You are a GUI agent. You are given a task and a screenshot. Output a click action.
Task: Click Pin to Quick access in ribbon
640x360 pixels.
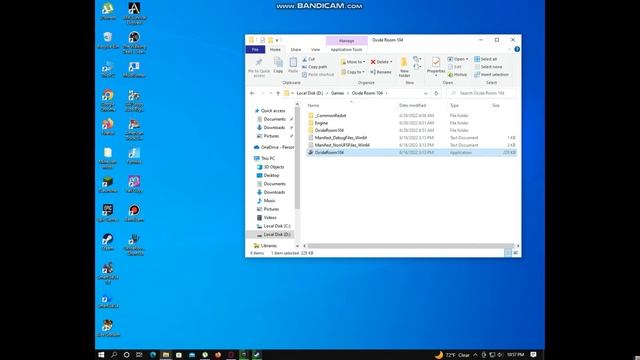259,67
